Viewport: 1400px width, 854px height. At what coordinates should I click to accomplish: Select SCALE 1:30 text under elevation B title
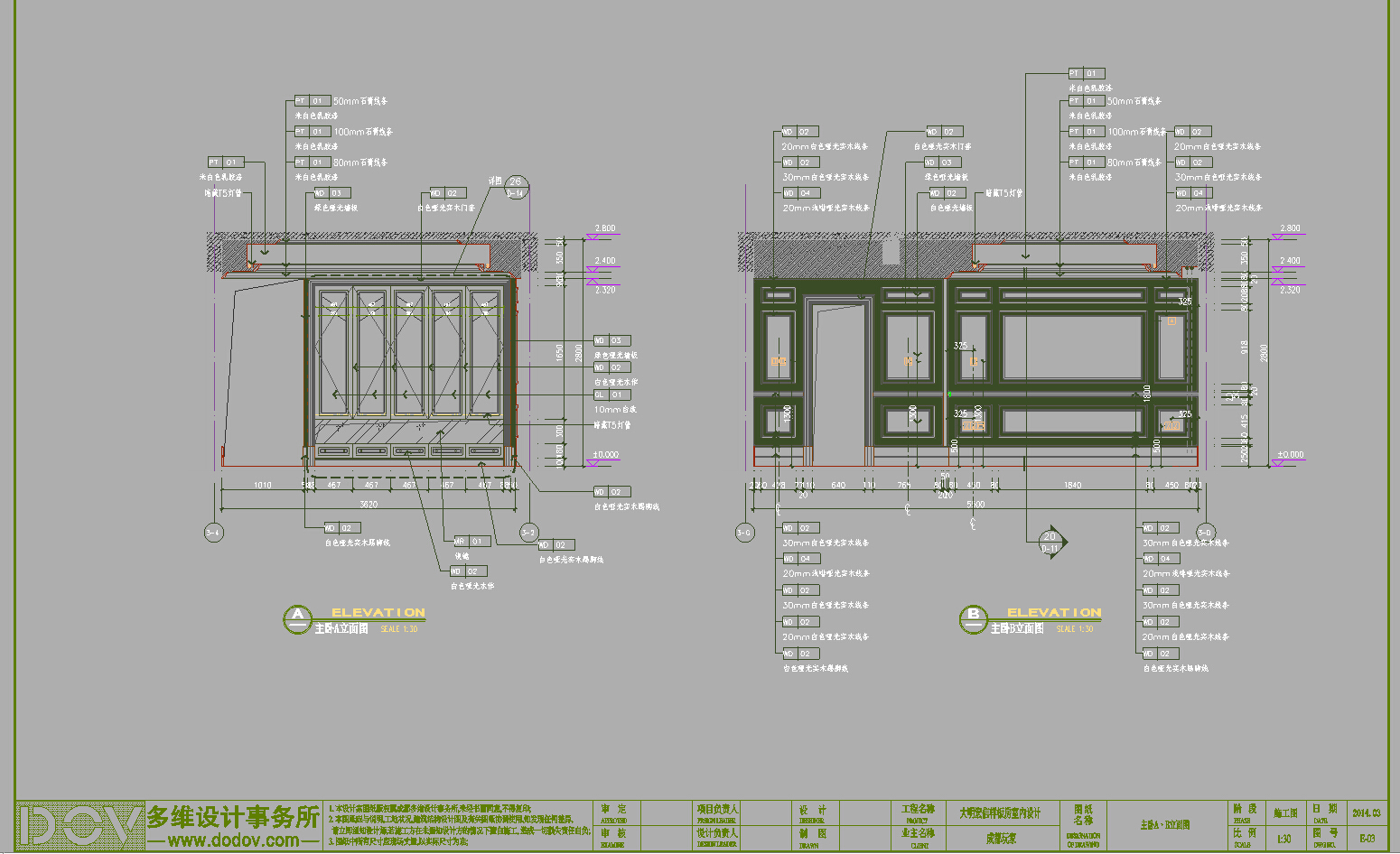coord(1075,629)
